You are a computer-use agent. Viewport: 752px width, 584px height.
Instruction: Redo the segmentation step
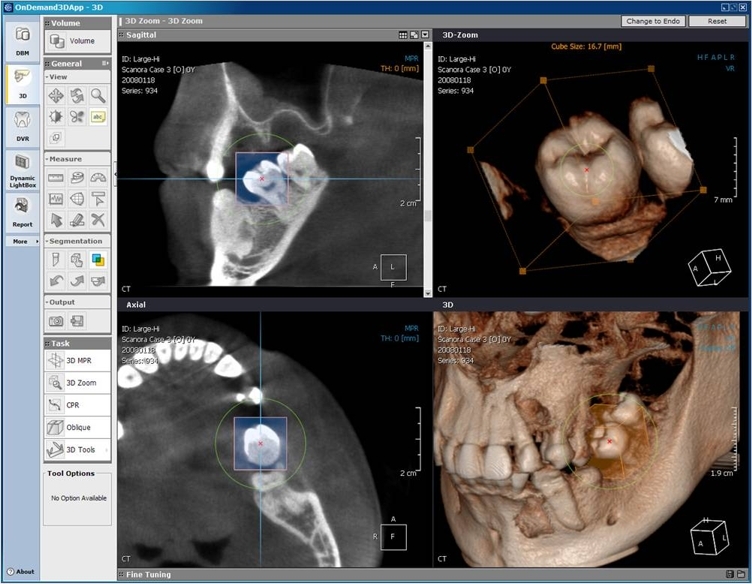pos(77,280)
